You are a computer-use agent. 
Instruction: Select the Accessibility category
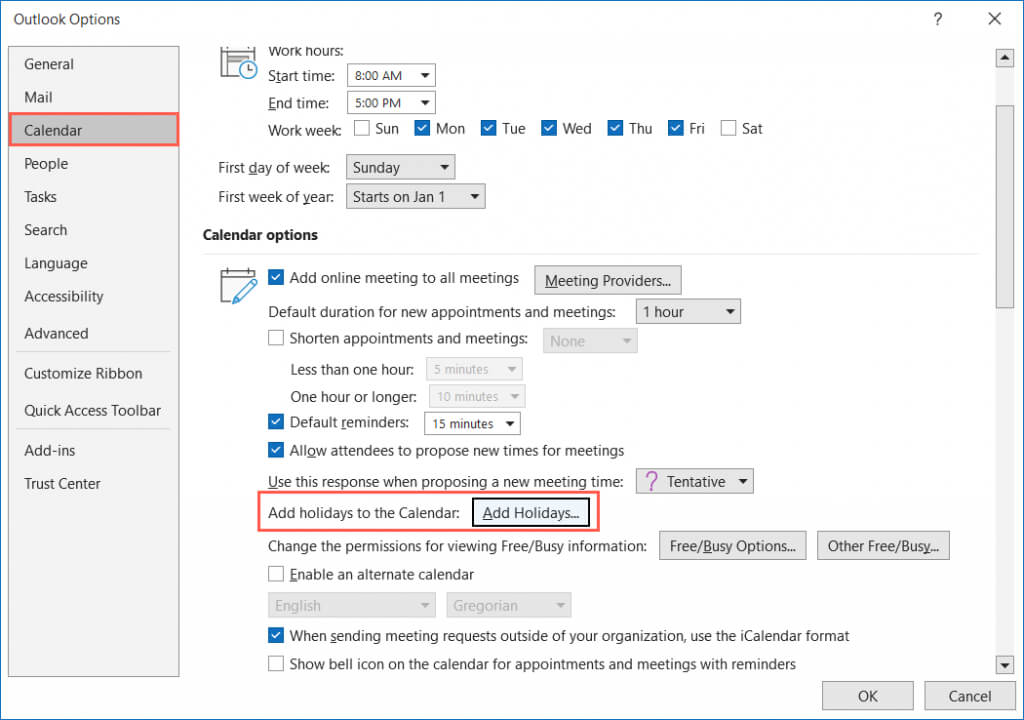click(93, 297)
